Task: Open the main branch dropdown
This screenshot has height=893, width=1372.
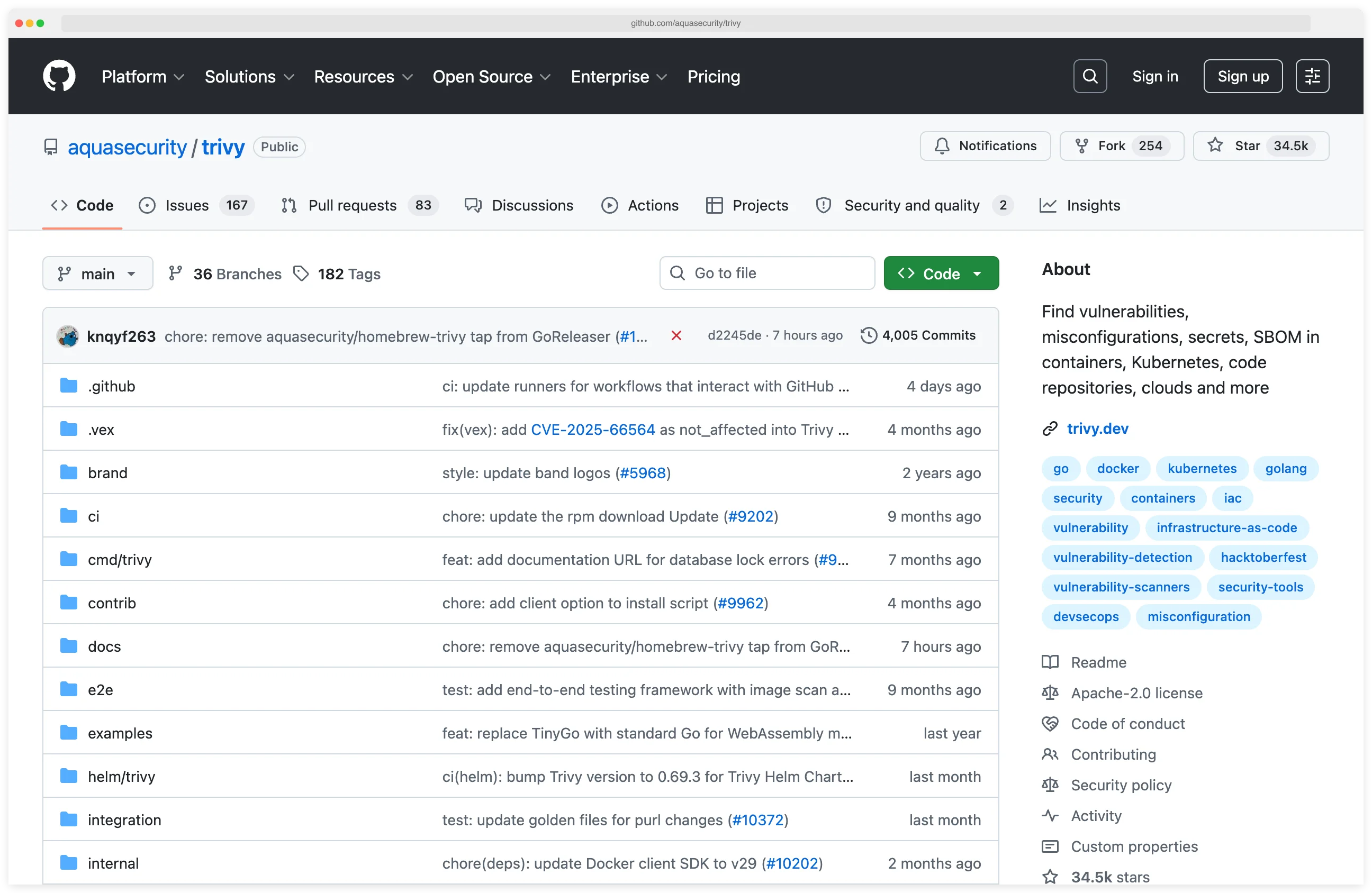Action: [97, 273]
